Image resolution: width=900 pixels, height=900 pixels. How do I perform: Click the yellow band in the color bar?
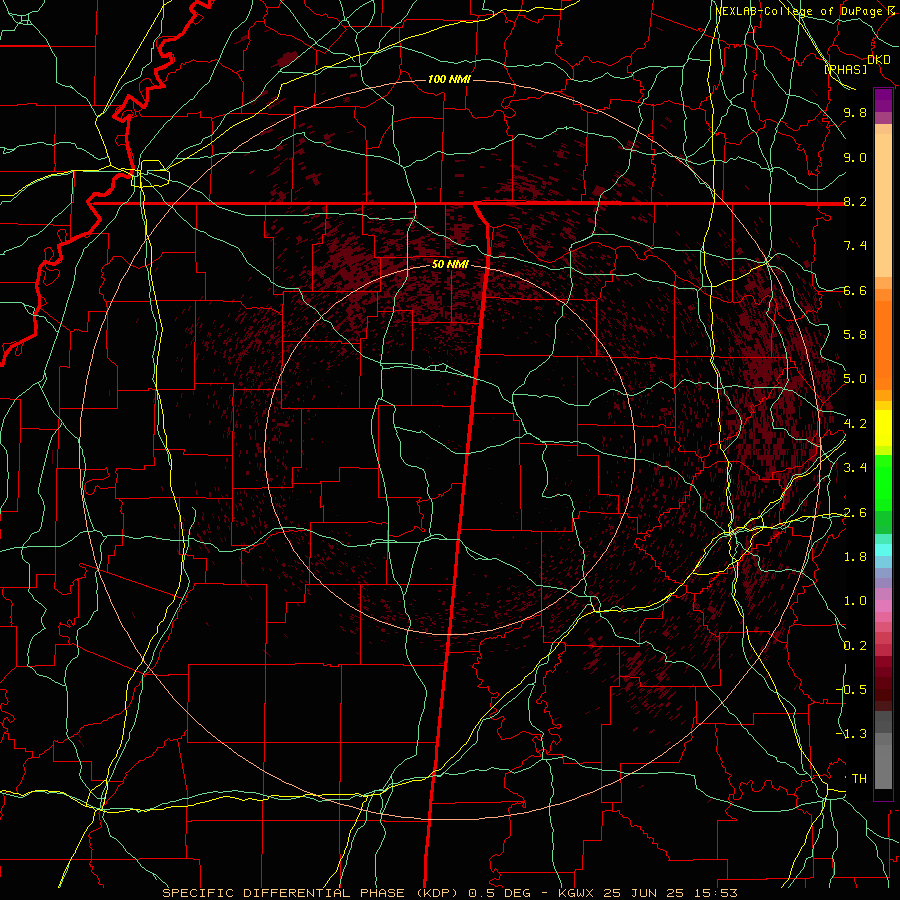point(883,428)
